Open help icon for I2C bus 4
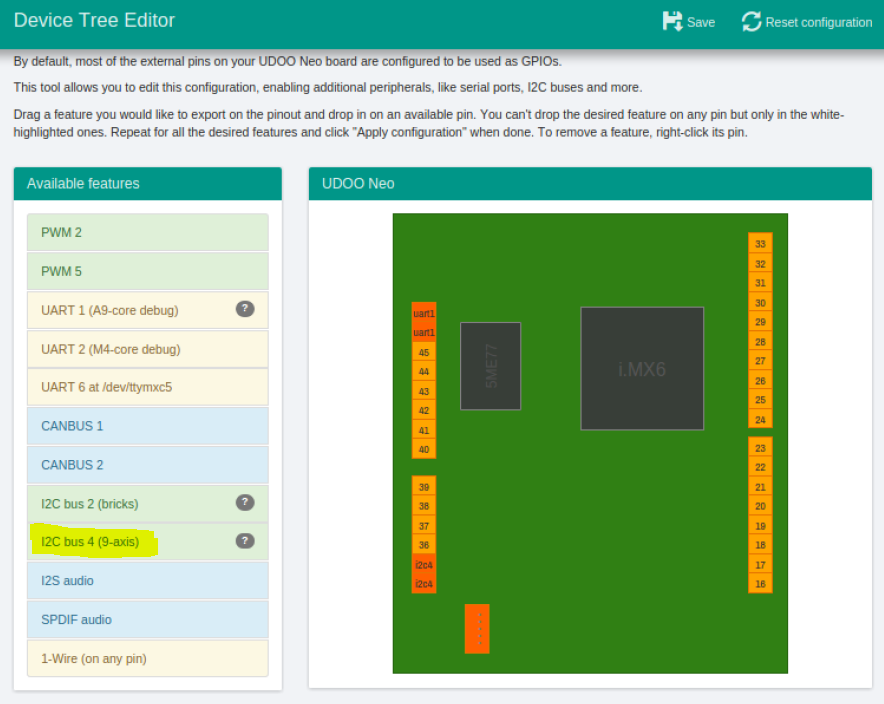 coord(245,541)
